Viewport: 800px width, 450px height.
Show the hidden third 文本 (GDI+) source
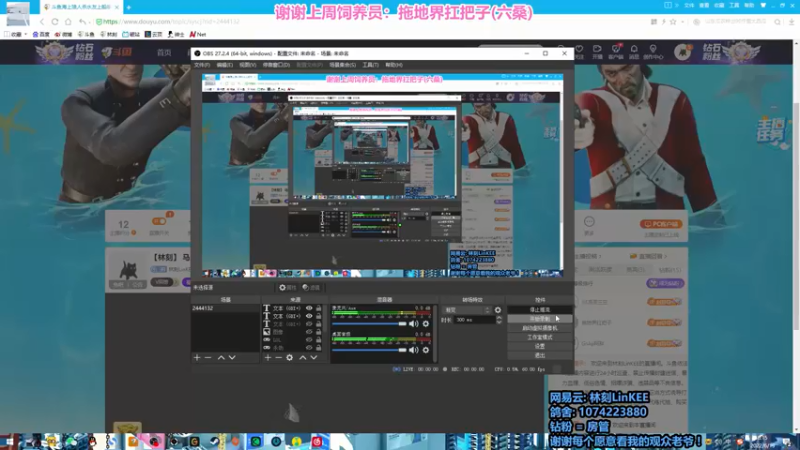coord(309,324)
